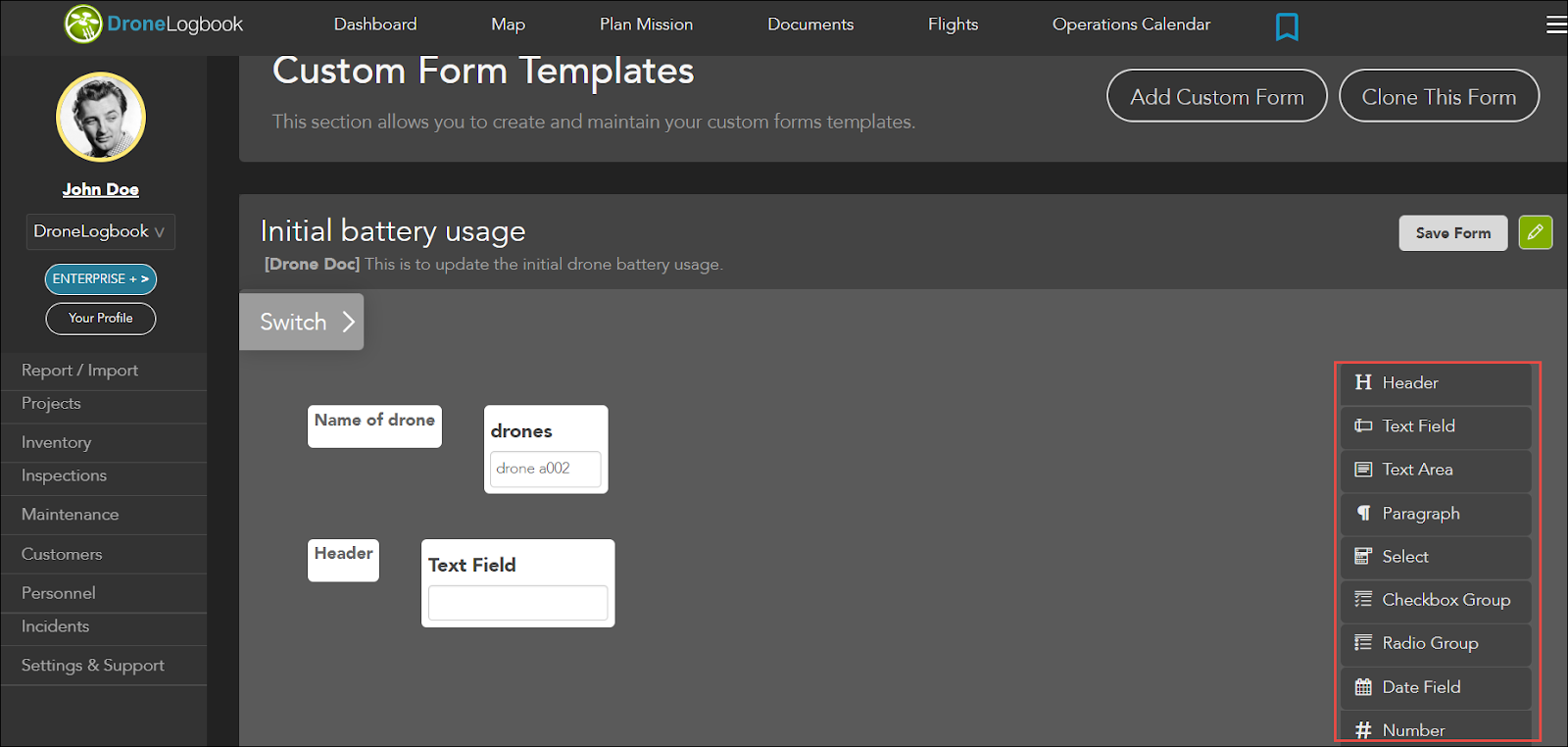Viewport: 1568px width, 747px height.
Task: Open Customers in the sidebar
Action: point(104,554)
